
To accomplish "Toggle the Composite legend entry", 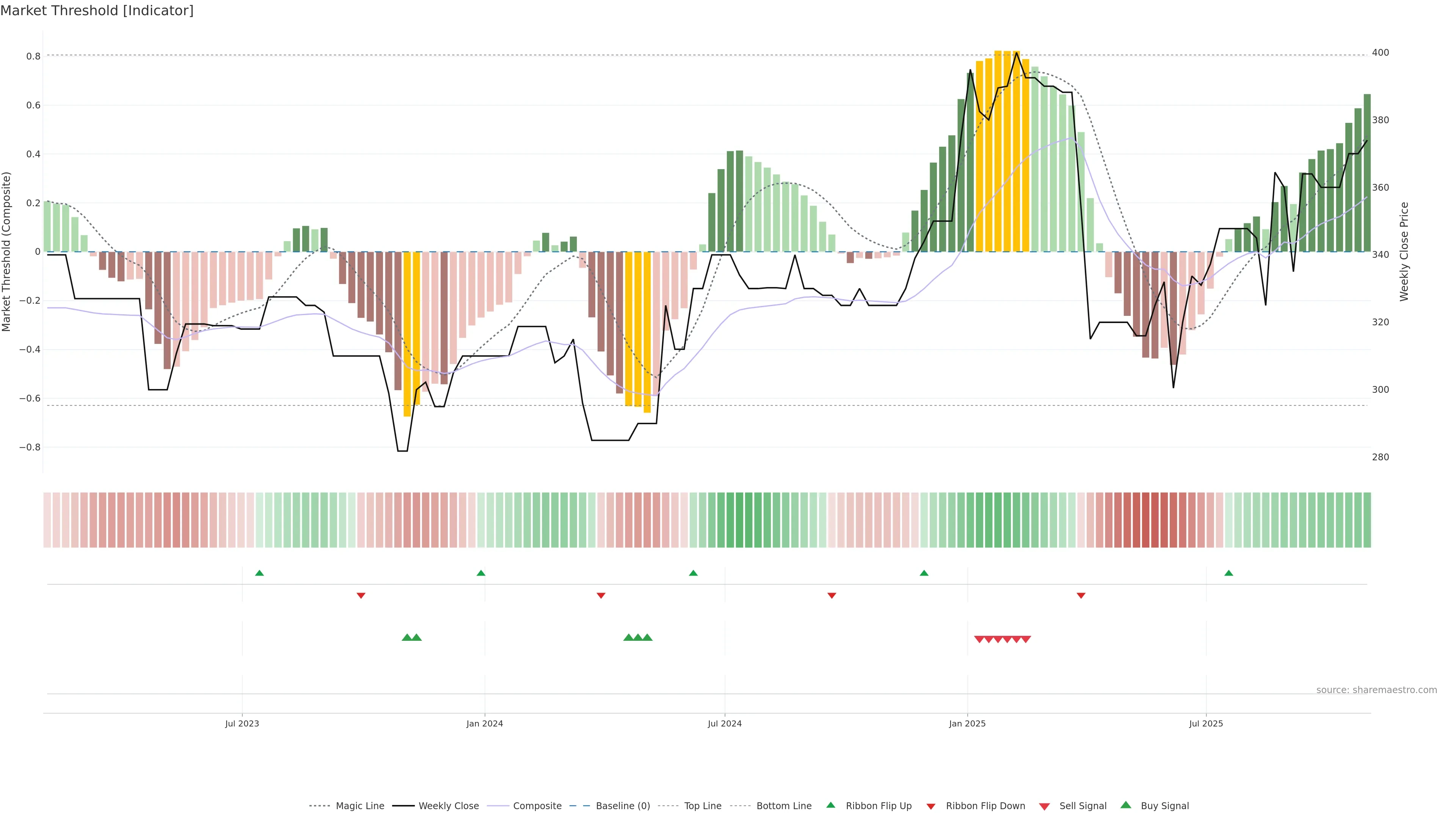I will tap(537, 806).
